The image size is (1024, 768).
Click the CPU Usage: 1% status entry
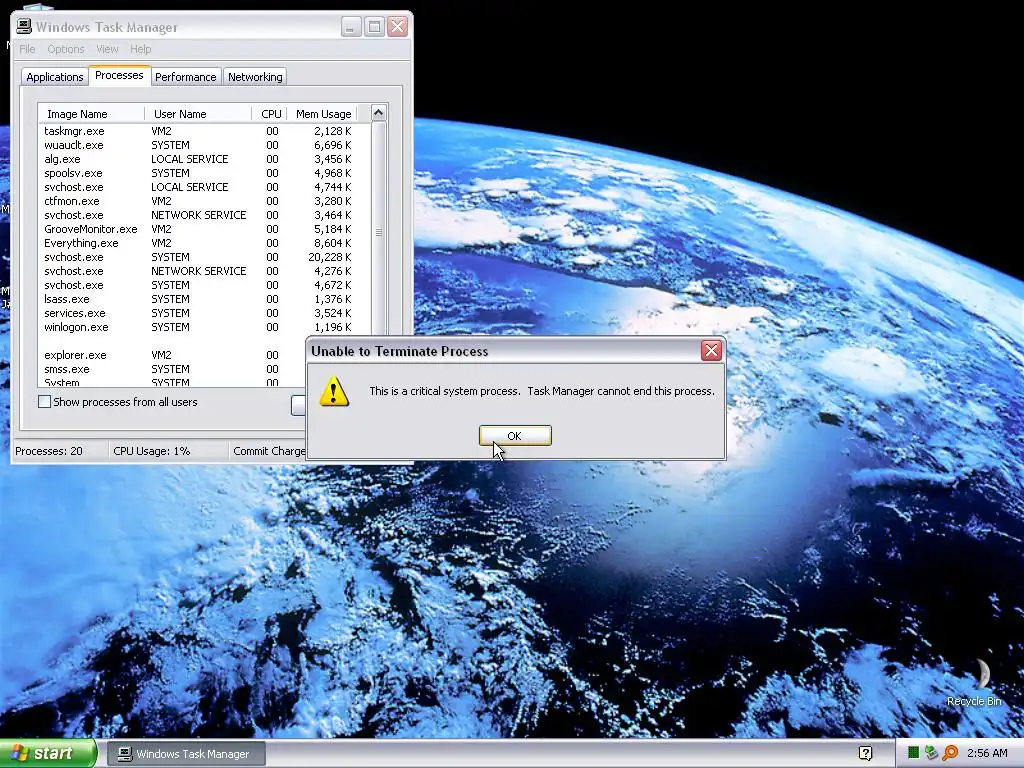168,451
